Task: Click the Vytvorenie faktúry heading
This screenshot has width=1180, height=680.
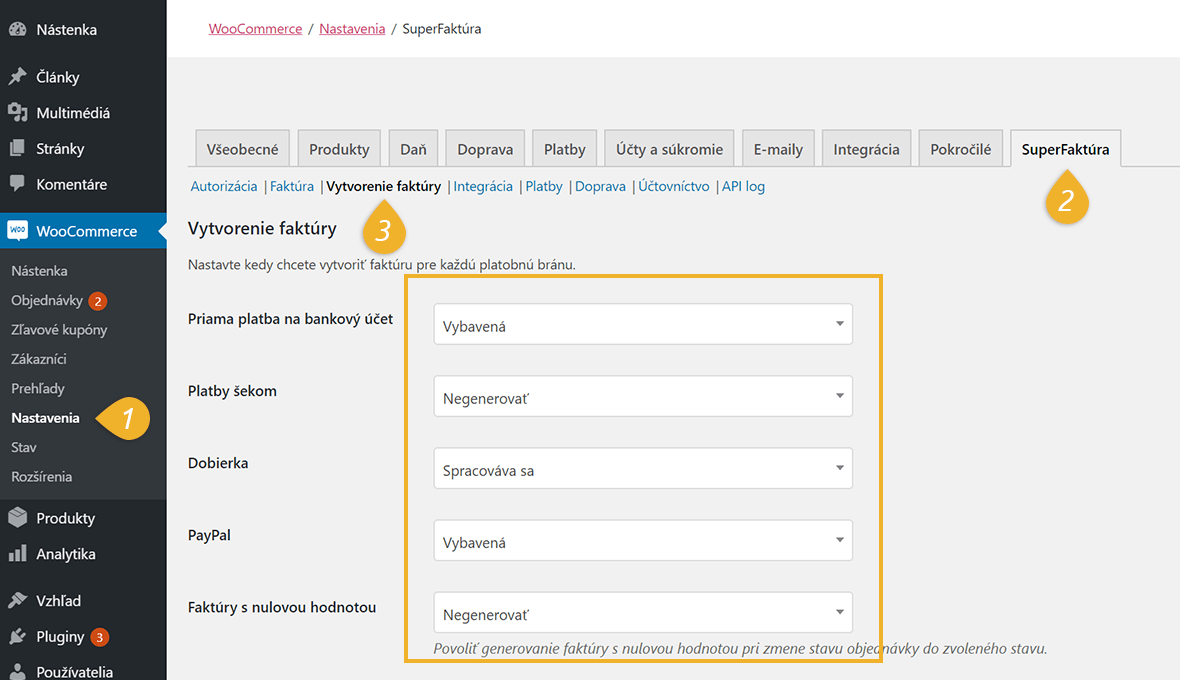Action: click(x=262, y=228)
